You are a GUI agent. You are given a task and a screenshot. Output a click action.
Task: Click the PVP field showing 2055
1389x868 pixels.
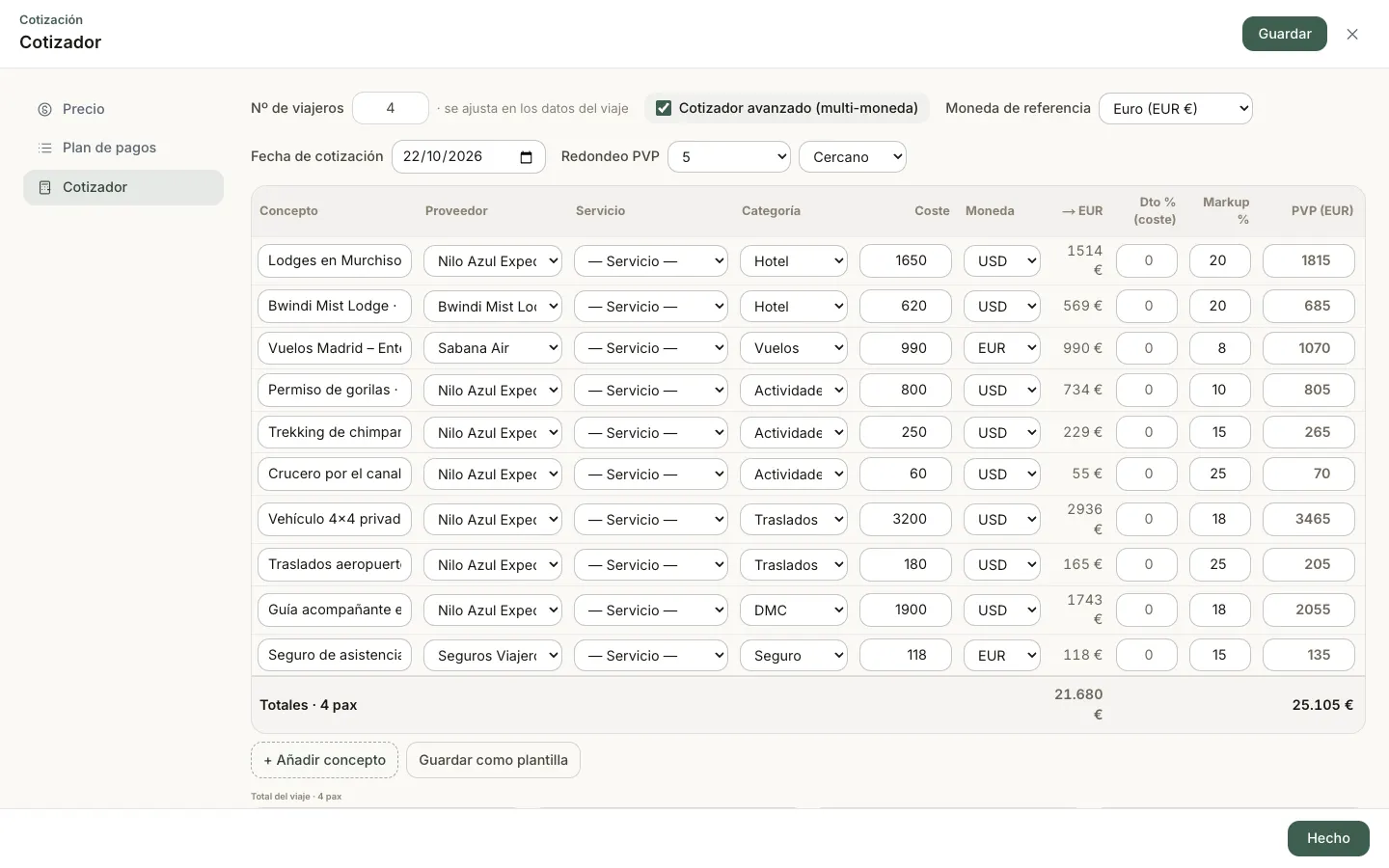tap(1309, 610)
